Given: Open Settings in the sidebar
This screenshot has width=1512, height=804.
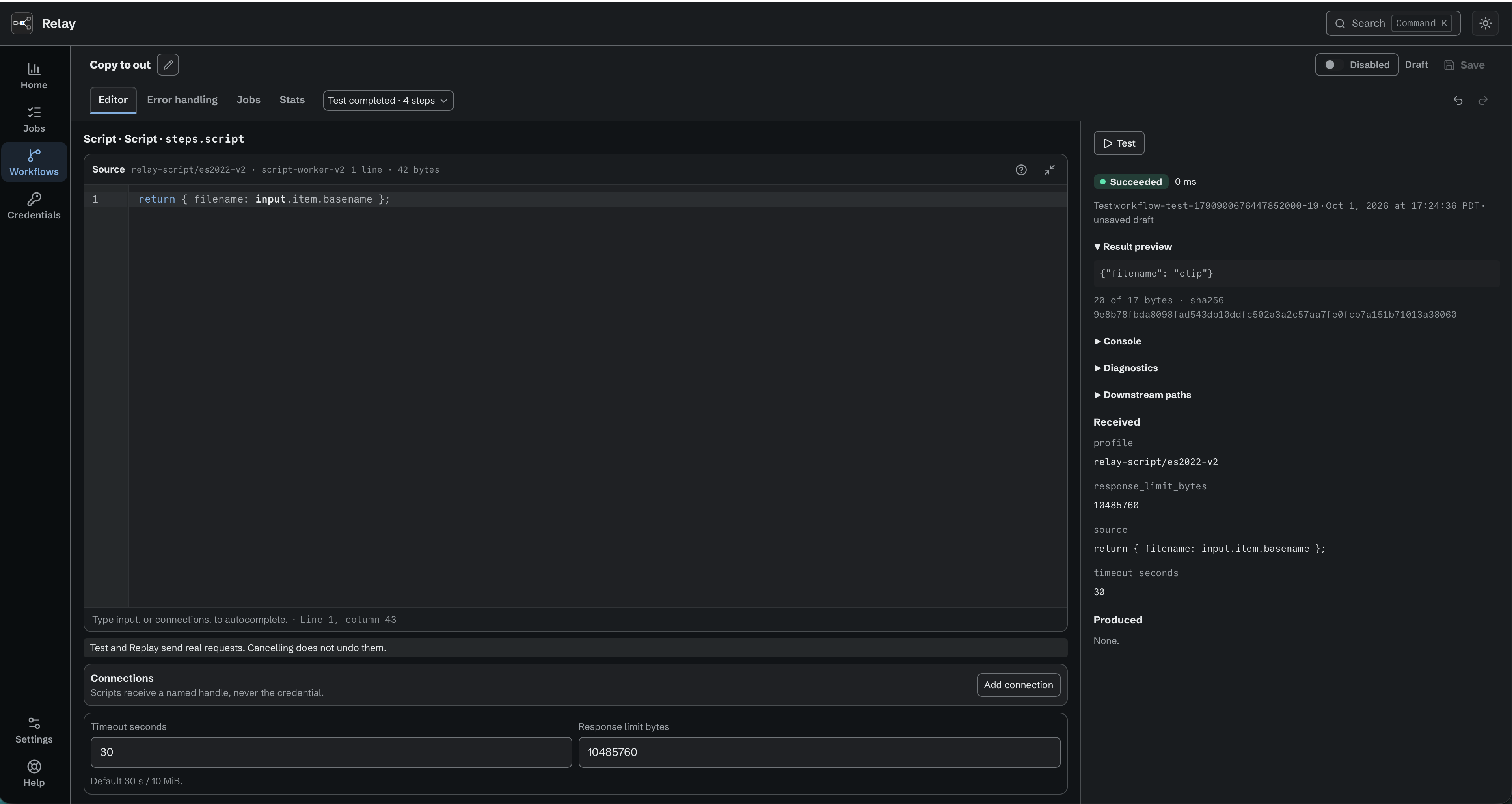Looking at the screenshot, I should click(x=34, y=730).
